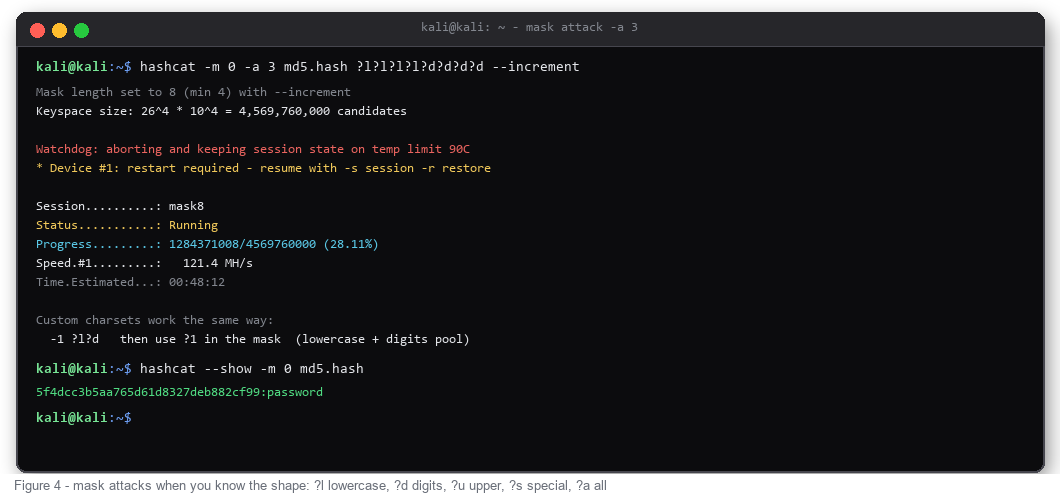Click the 'Time.Estimated' 00:48:12 line
This screenshot has height=500, width=1060.
(130, 282)
